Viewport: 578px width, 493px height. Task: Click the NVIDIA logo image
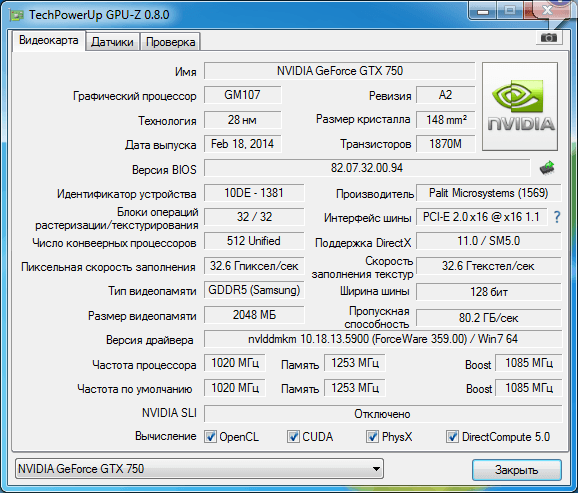click(520, 107)
